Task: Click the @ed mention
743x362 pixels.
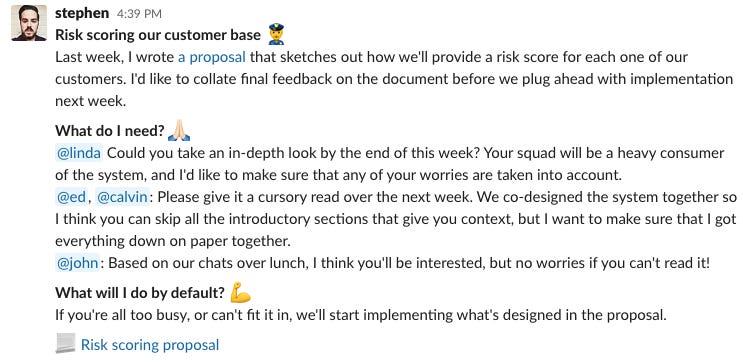Action: tap(71, 197)
